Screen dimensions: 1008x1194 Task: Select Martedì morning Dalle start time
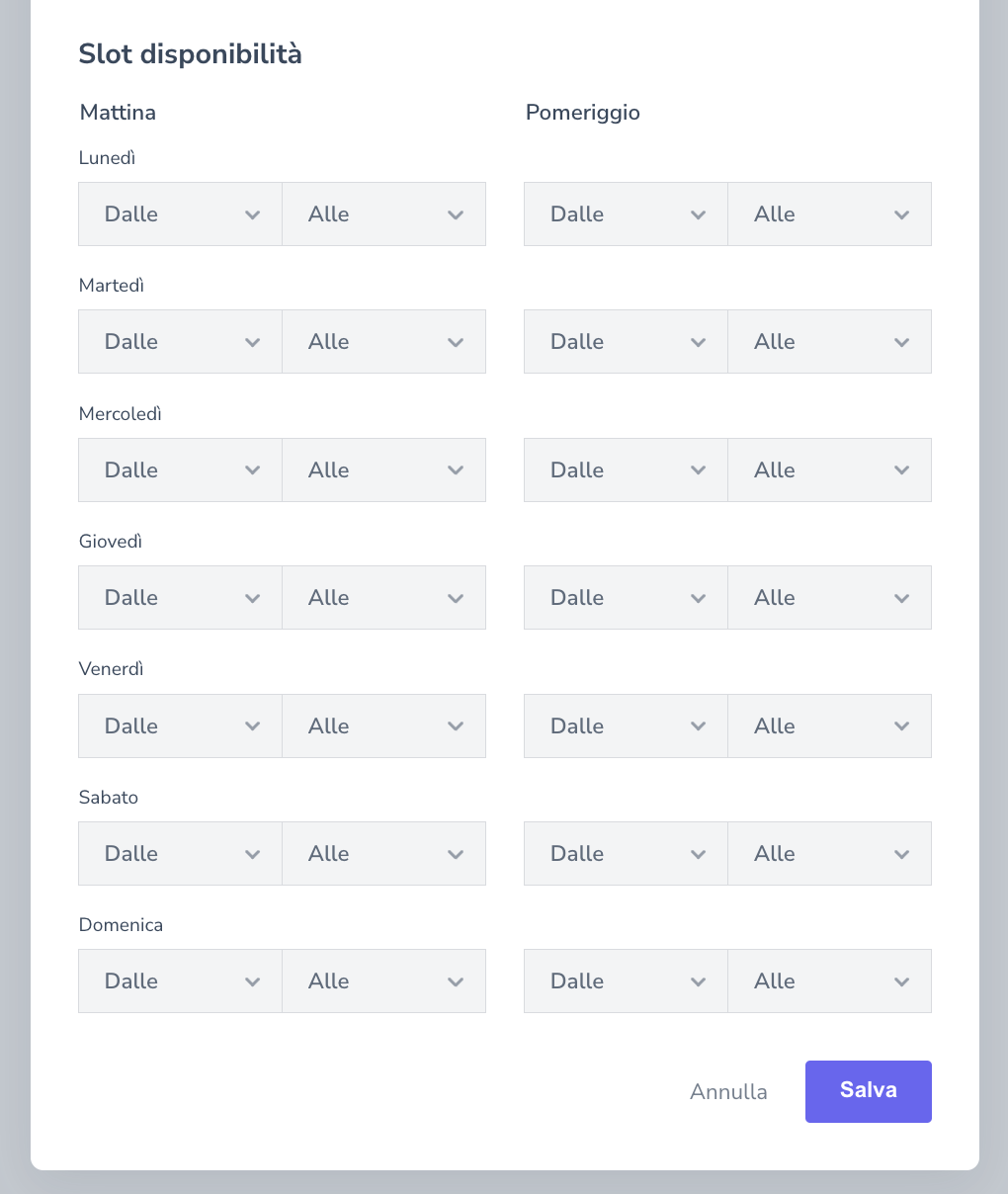click(x=180, y=342)
